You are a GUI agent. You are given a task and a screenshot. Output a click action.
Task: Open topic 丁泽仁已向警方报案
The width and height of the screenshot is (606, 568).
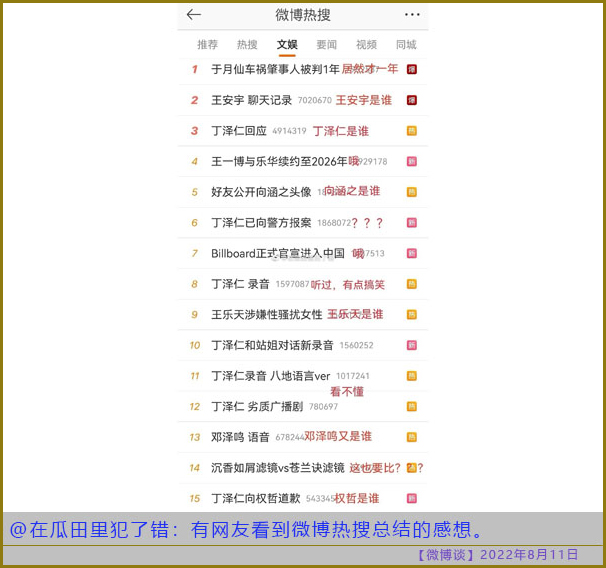point(261,223)
